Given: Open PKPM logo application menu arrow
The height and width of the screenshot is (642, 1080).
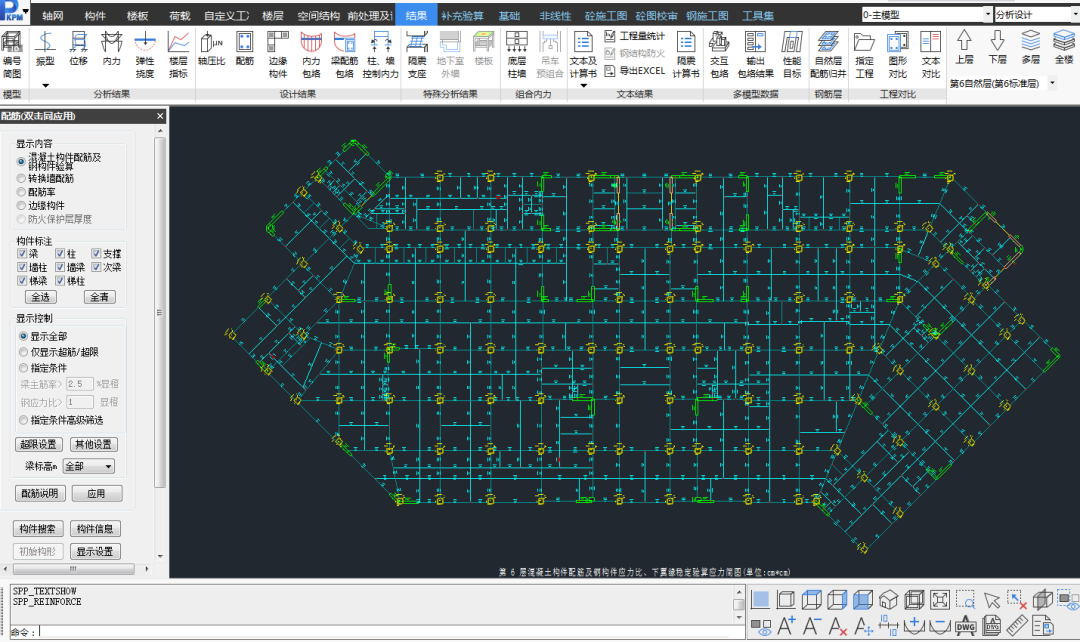Looking at the screenshot, I should 26,12.
